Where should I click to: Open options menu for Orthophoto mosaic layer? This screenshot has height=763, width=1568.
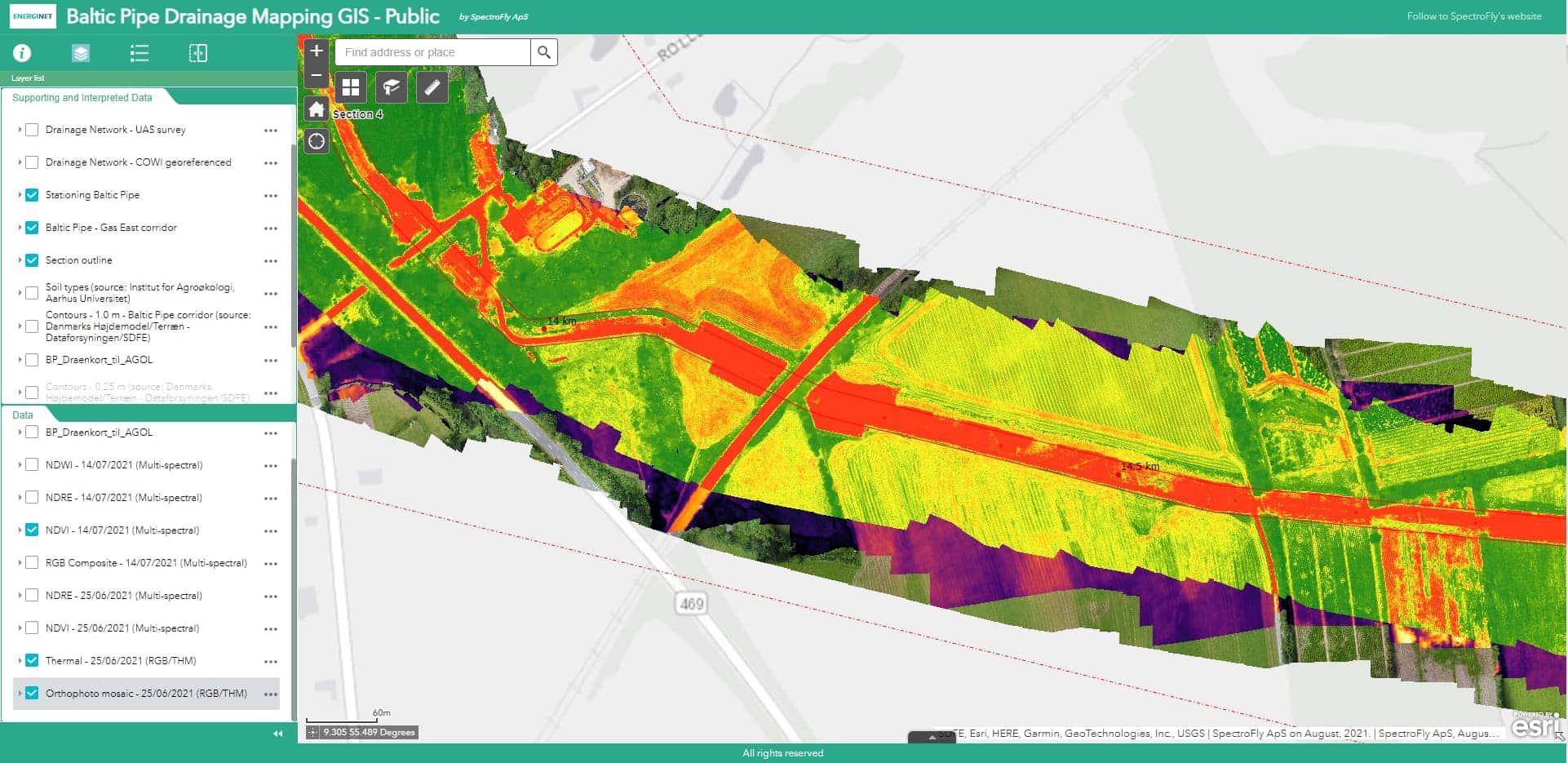click(271, 694)
